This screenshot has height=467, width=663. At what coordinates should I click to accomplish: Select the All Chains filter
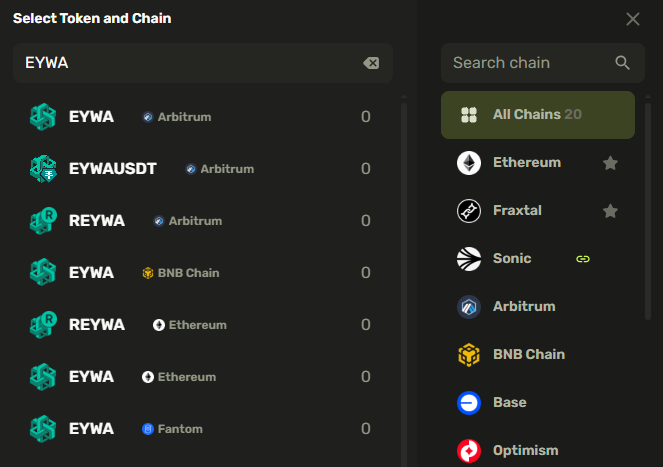pyautogui.click(x=538, y=115)
